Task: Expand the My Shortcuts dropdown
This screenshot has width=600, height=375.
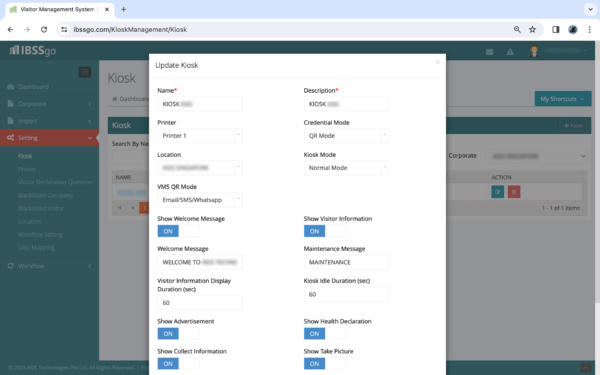Action: (562, 99)
